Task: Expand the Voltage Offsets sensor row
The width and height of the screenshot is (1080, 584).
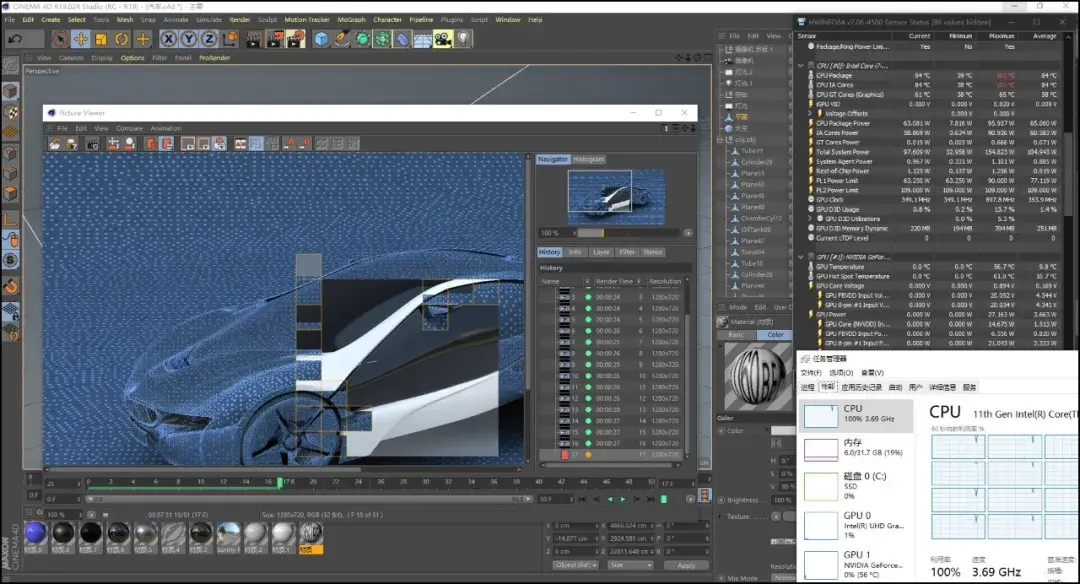Action: tap(811, 114)
